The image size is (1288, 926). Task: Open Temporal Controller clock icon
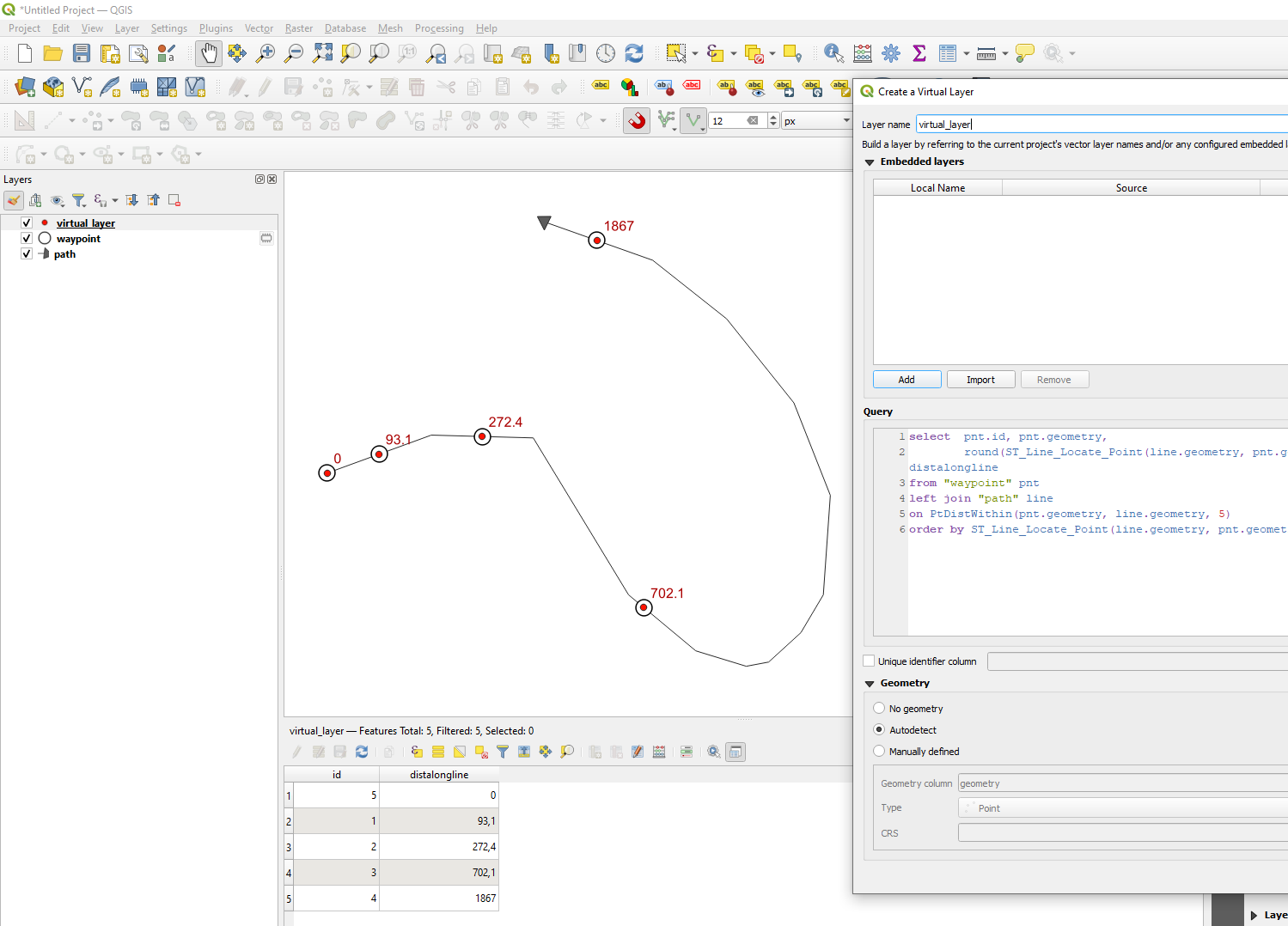[606, 53]
